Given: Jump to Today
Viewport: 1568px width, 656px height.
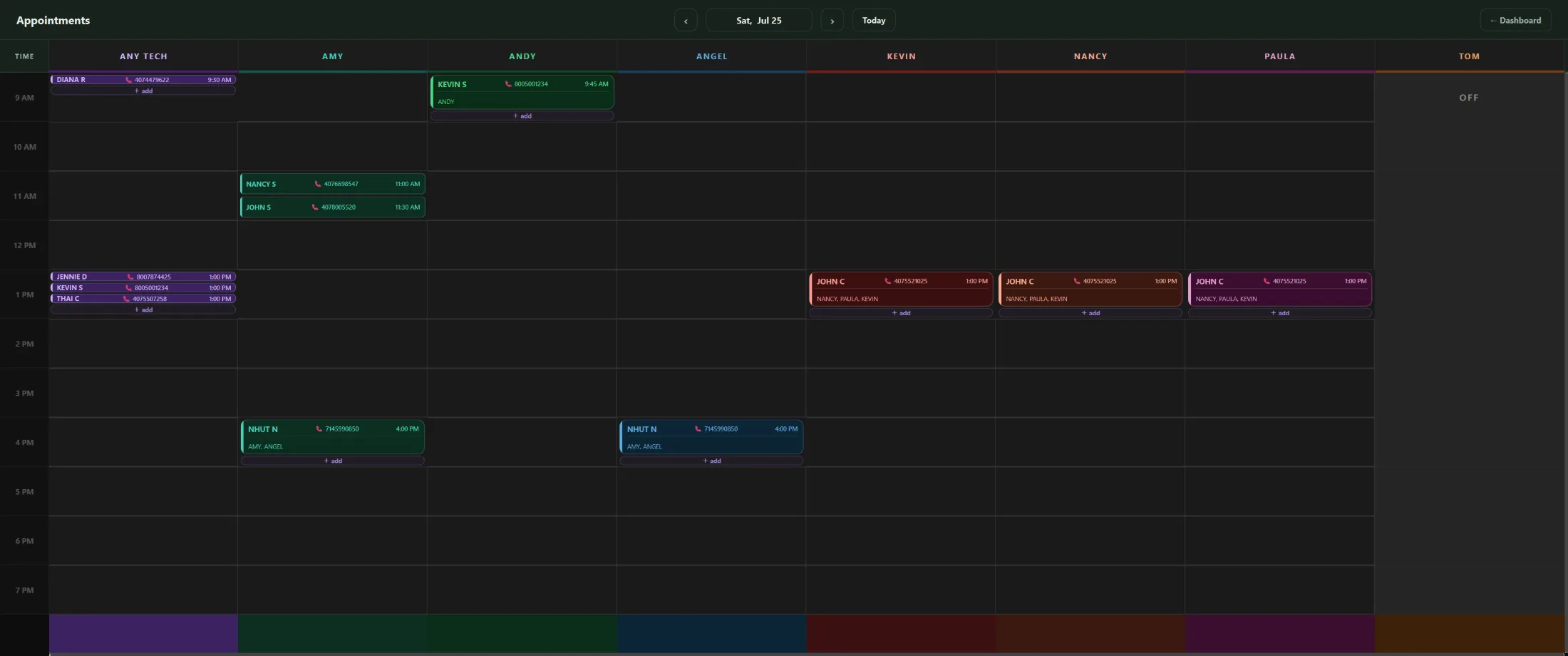Looking at the screenshot, I should (874, 20).
